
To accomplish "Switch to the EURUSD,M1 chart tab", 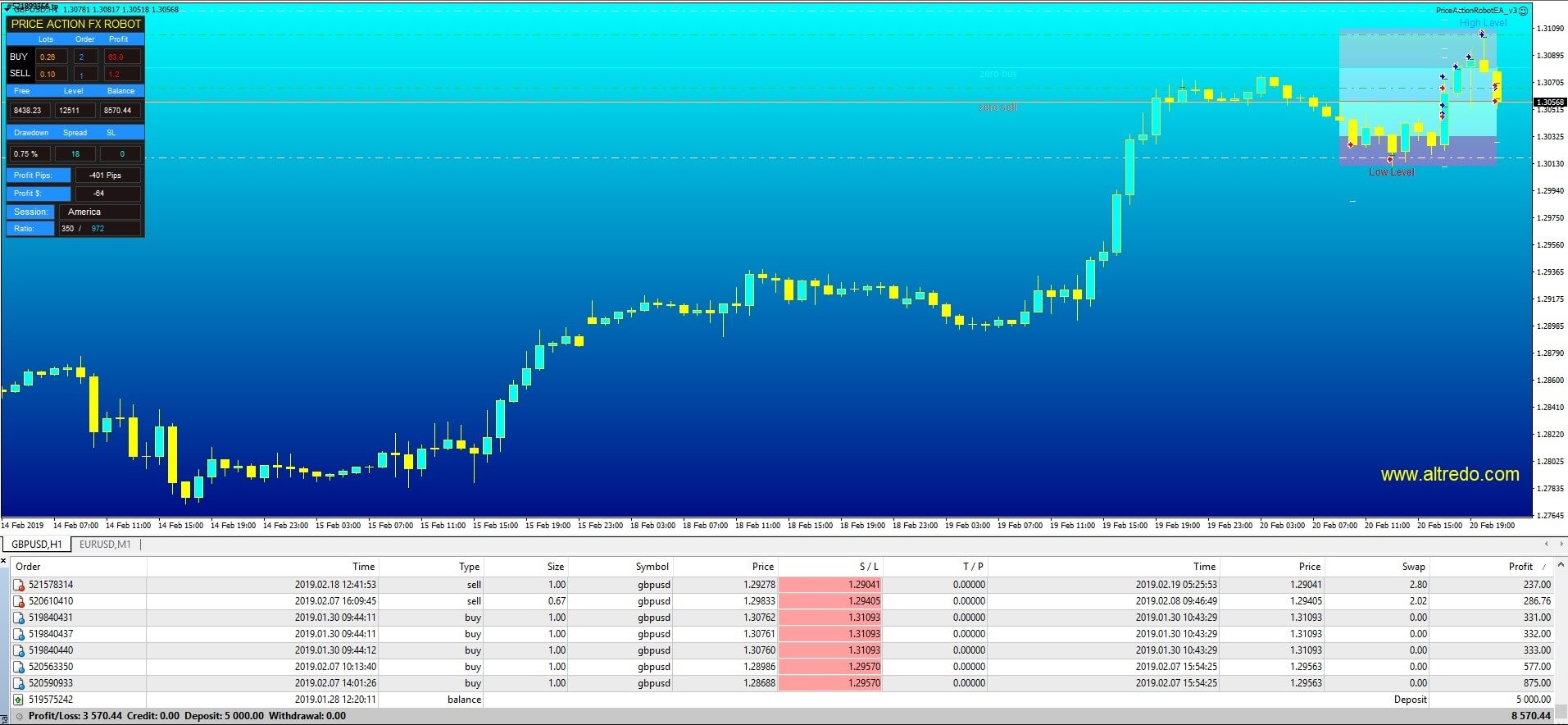I will [105, 545].
